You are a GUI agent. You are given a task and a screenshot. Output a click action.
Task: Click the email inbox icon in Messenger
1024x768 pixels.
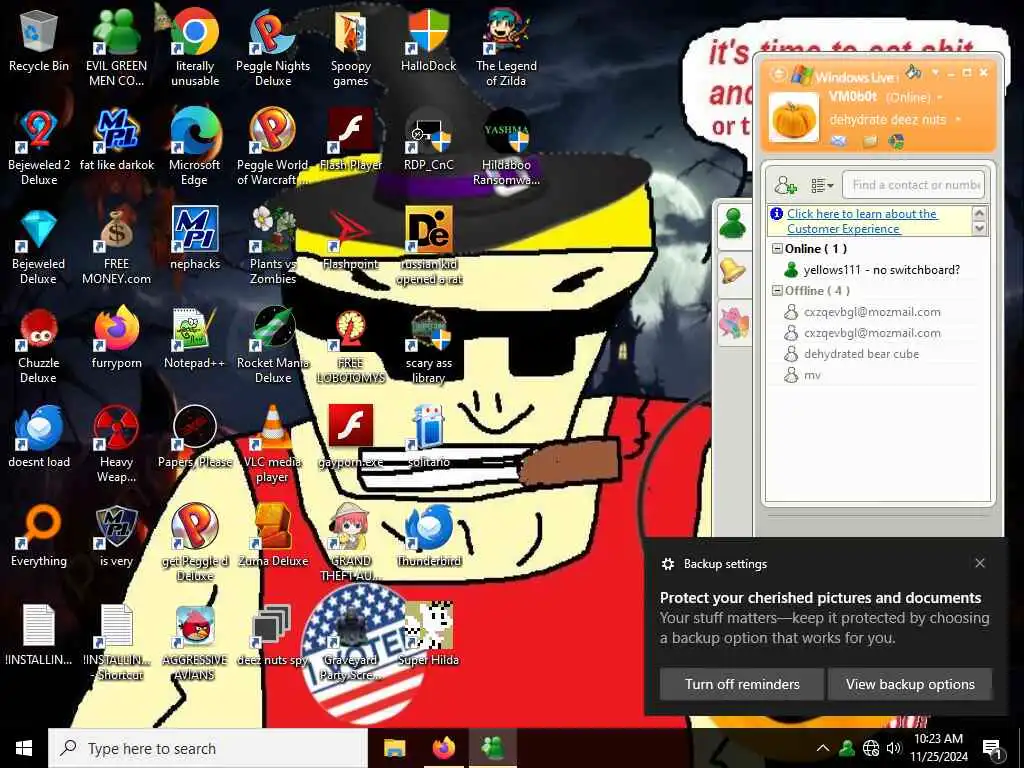click(839, 140)
